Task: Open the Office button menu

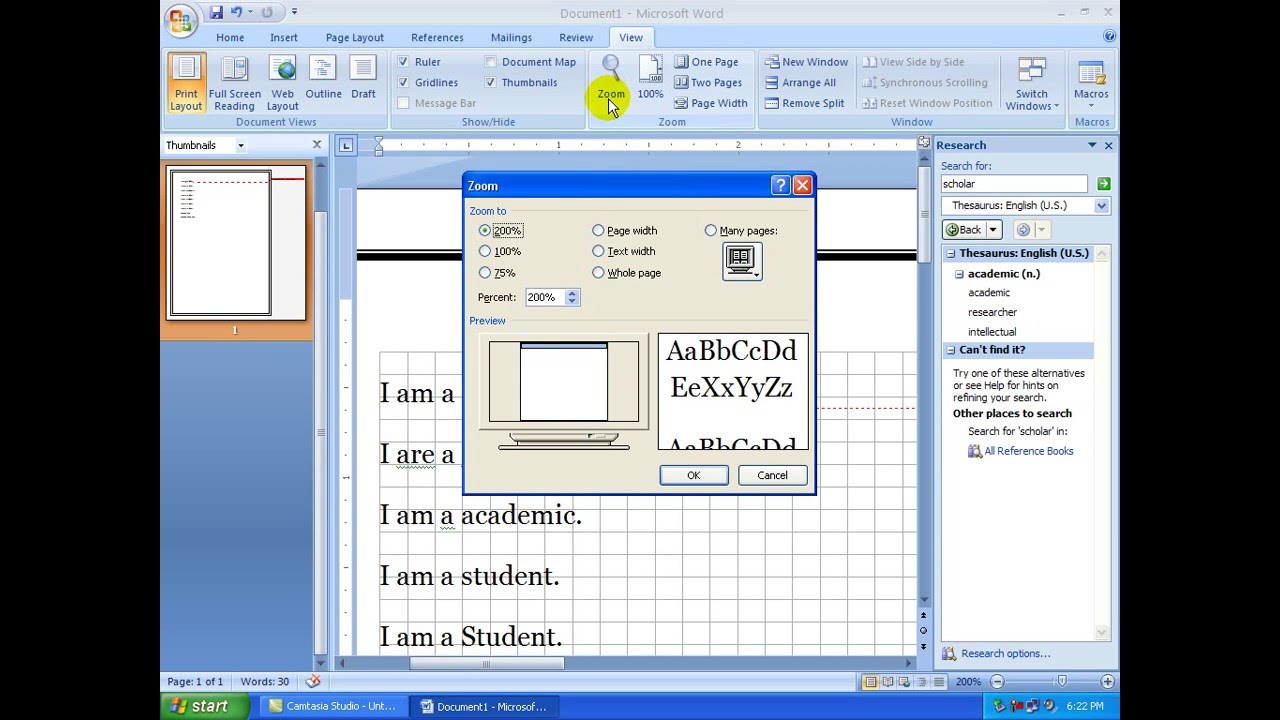Action: [181, 20]
